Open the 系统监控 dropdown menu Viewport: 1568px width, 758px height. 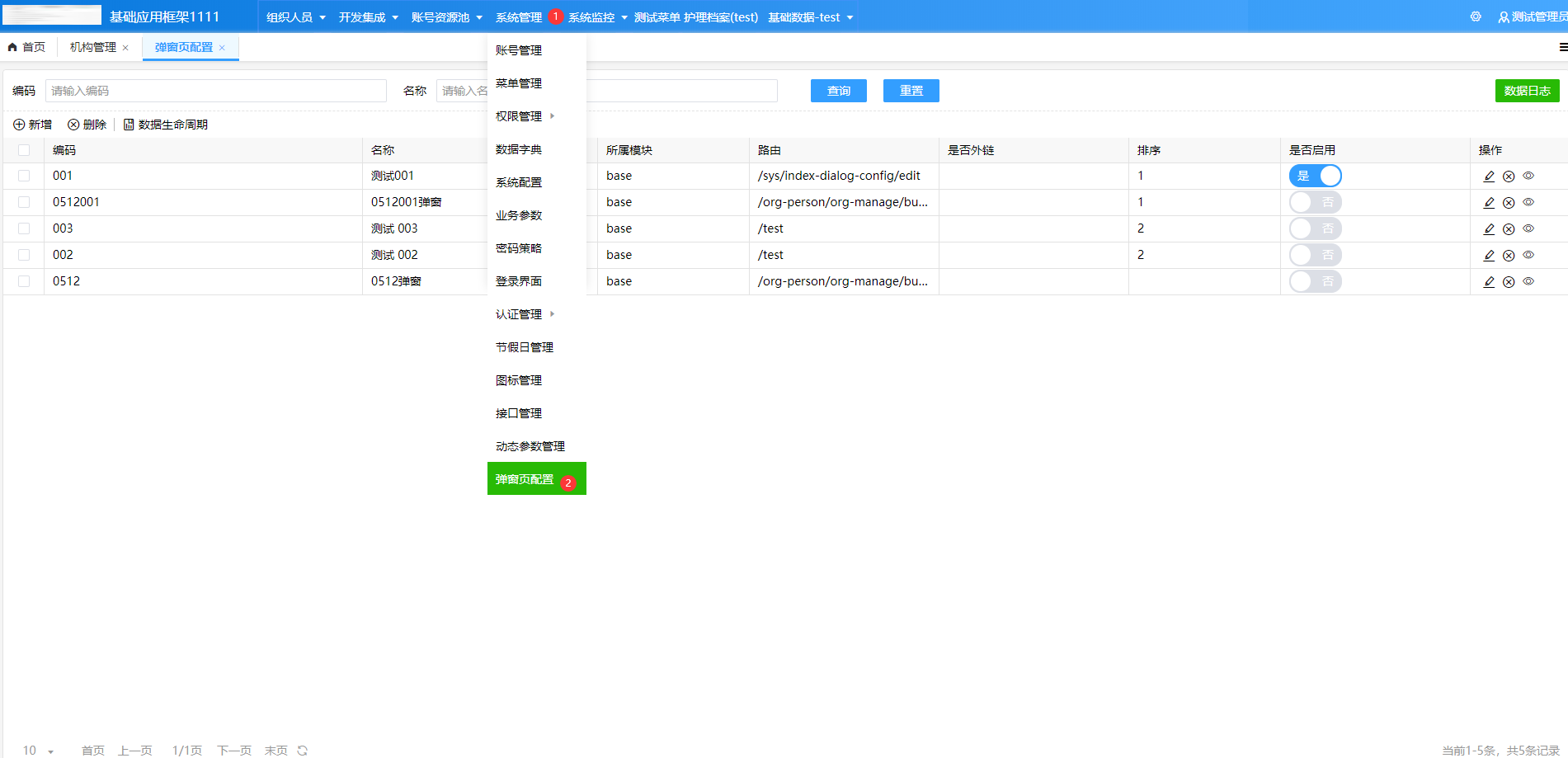click(597, 17)
